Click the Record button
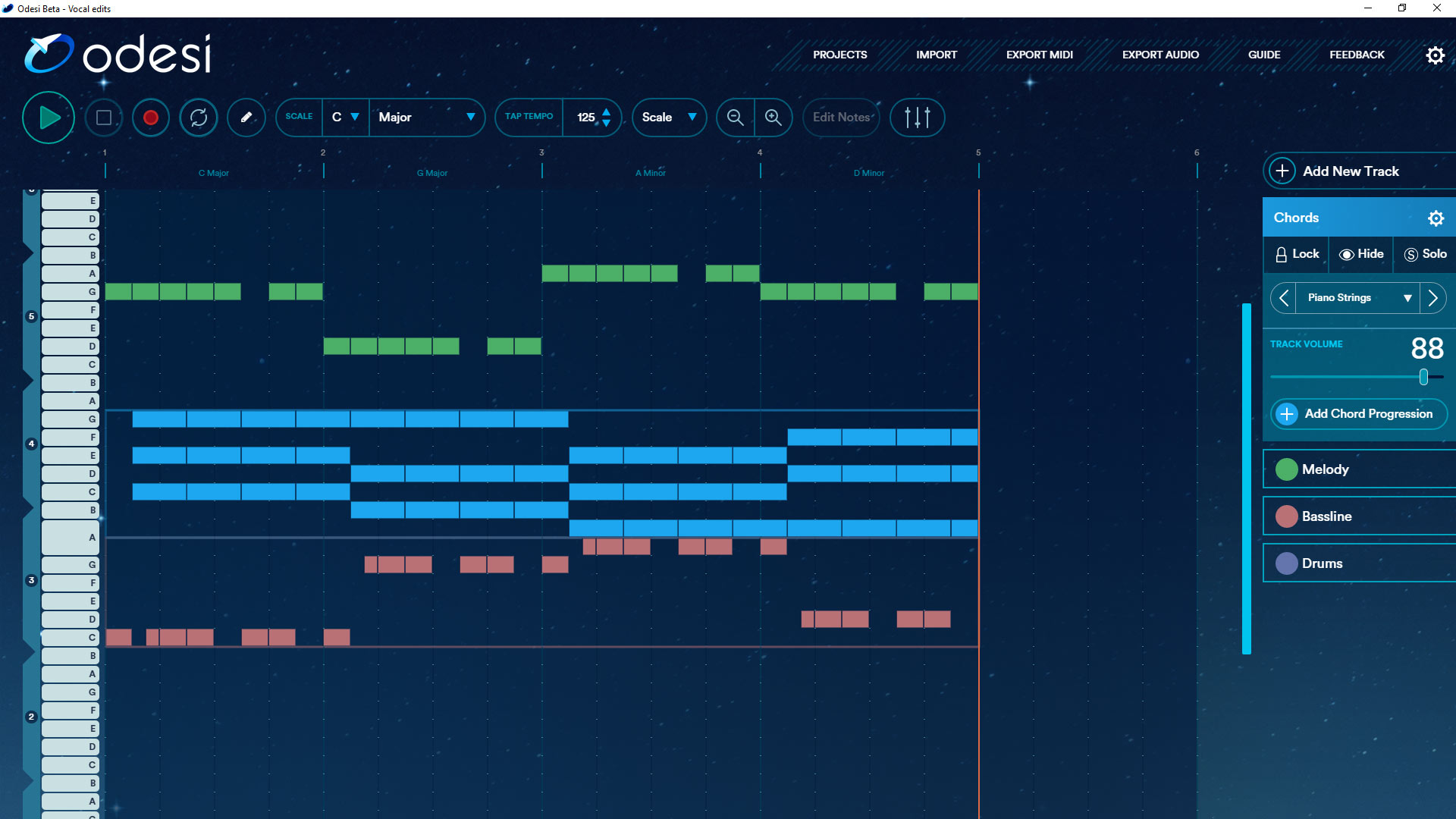Screen dimensions: 1456x819 click(150, 118)
